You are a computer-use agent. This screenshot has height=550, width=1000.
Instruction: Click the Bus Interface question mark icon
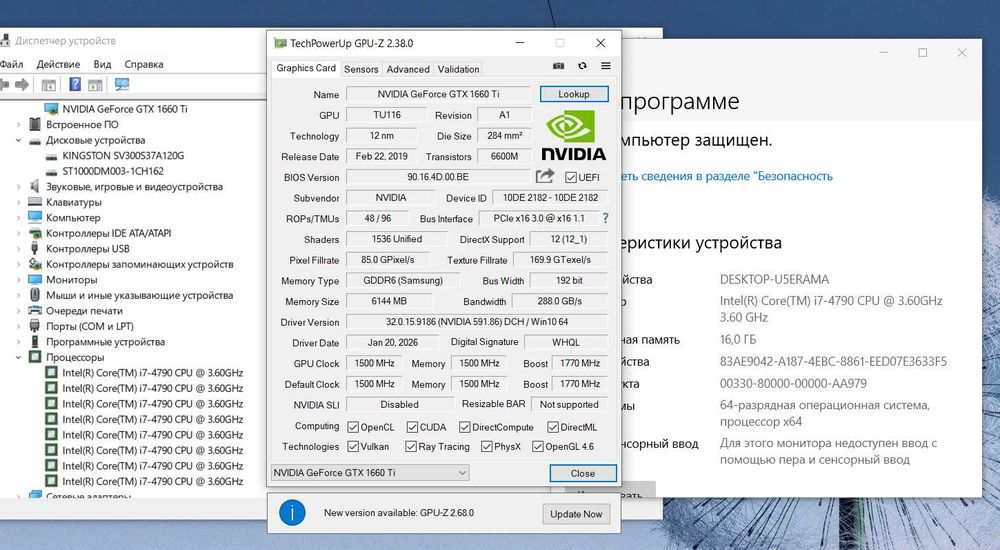[x=605, y=218]
